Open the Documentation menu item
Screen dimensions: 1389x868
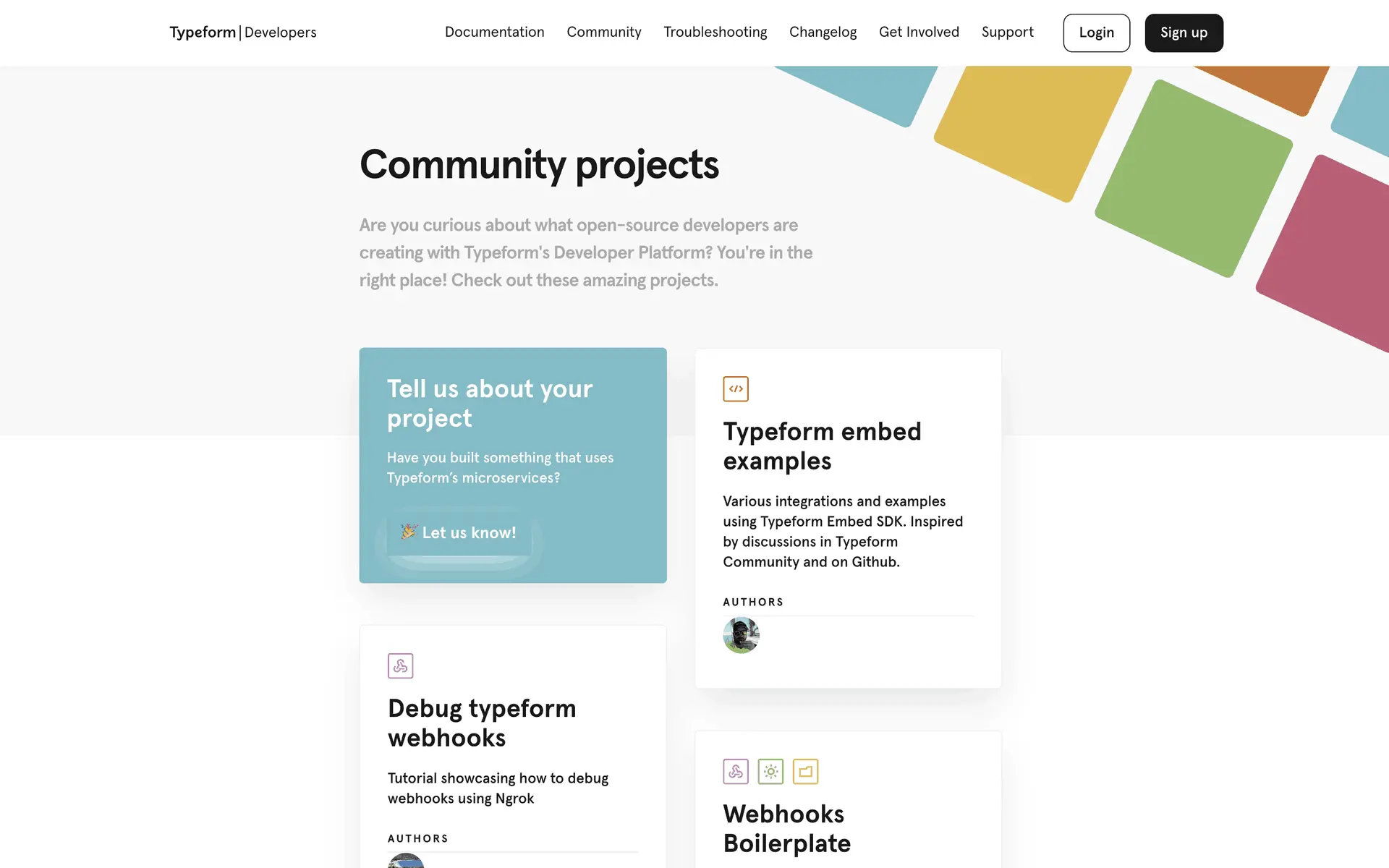[494, 33]
